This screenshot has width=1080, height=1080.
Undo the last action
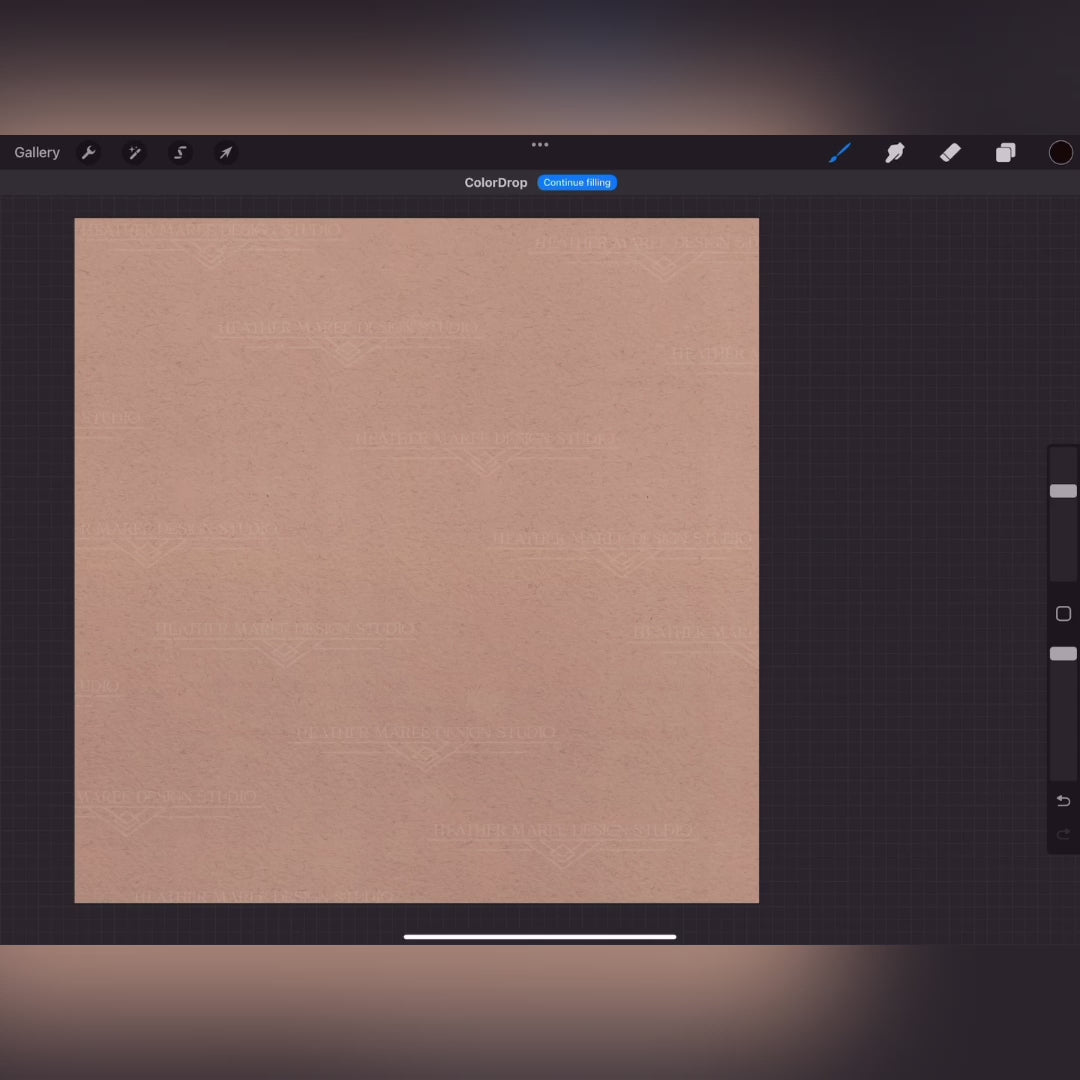1063,801
